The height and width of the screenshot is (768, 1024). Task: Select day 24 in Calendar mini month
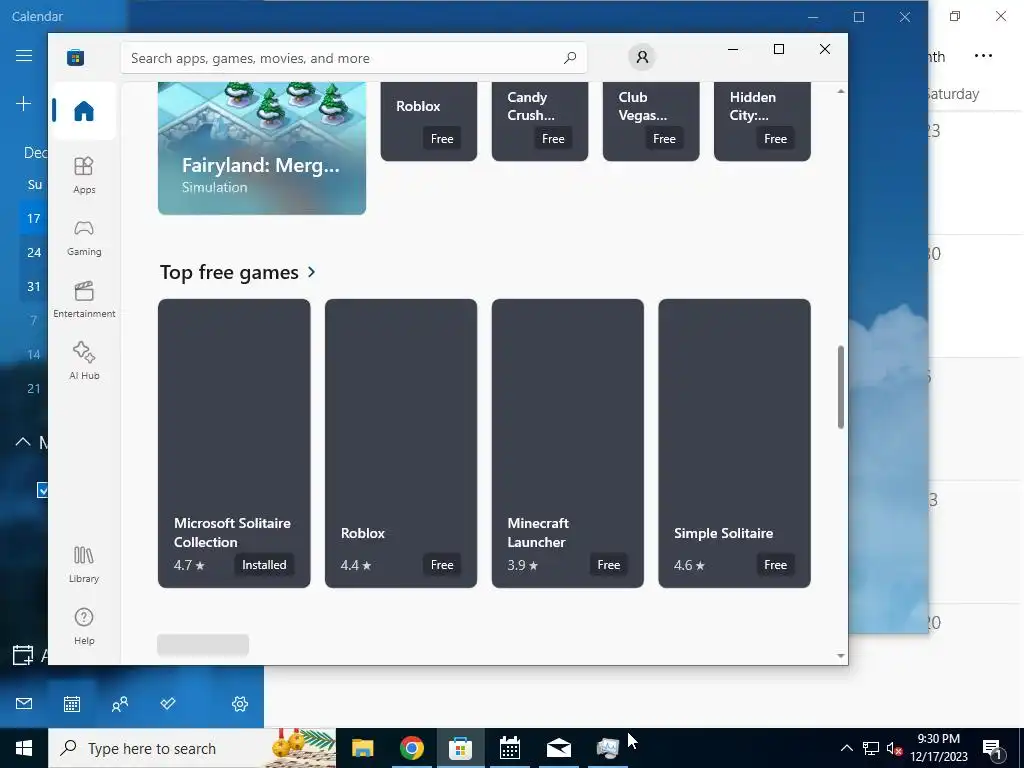[x=34, y=252]
